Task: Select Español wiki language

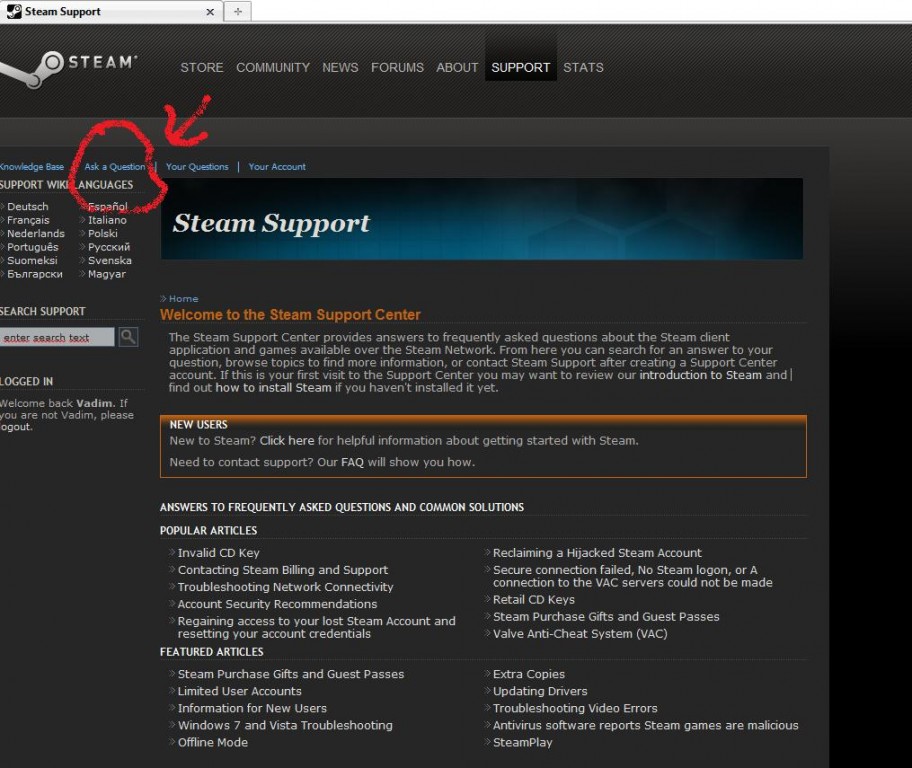Action: click(x=108, y=207)
